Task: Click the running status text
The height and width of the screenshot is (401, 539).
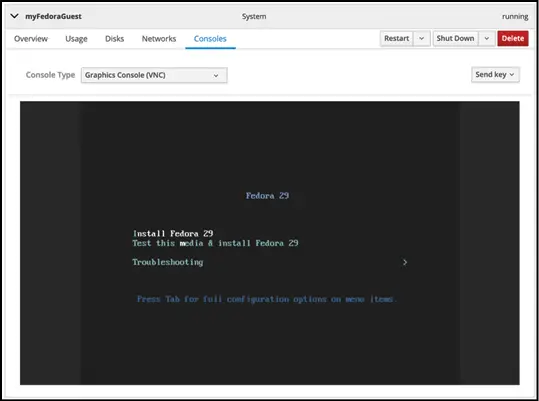Action: point(515,16)
